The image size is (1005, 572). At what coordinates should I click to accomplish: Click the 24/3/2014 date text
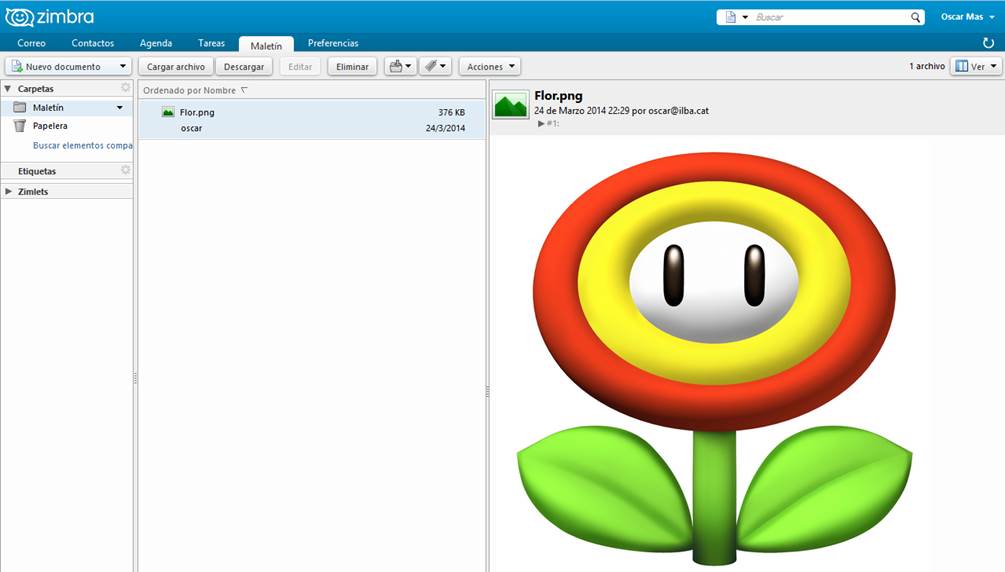coord(445,128)
